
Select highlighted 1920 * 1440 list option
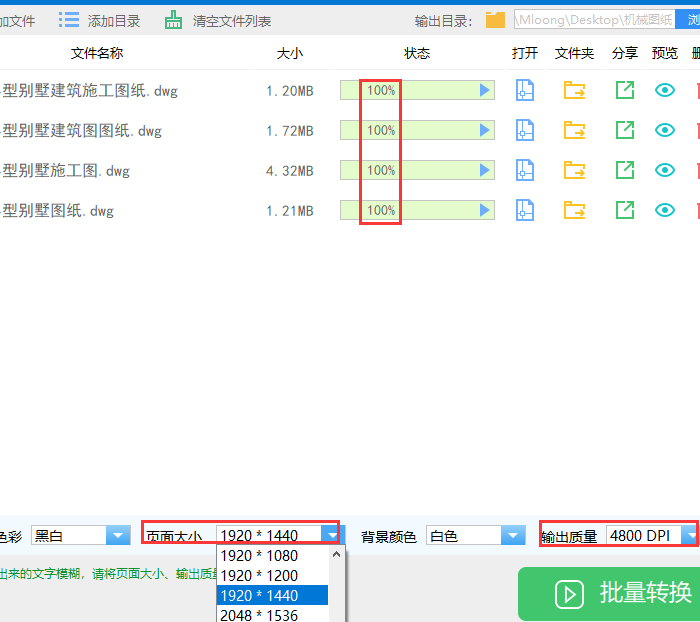pyautogui.click(x=272, y=596)
